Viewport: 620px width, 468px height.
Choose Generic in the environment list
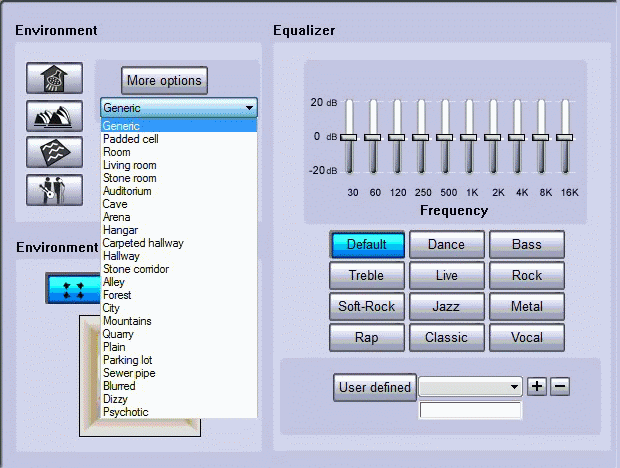179,126
